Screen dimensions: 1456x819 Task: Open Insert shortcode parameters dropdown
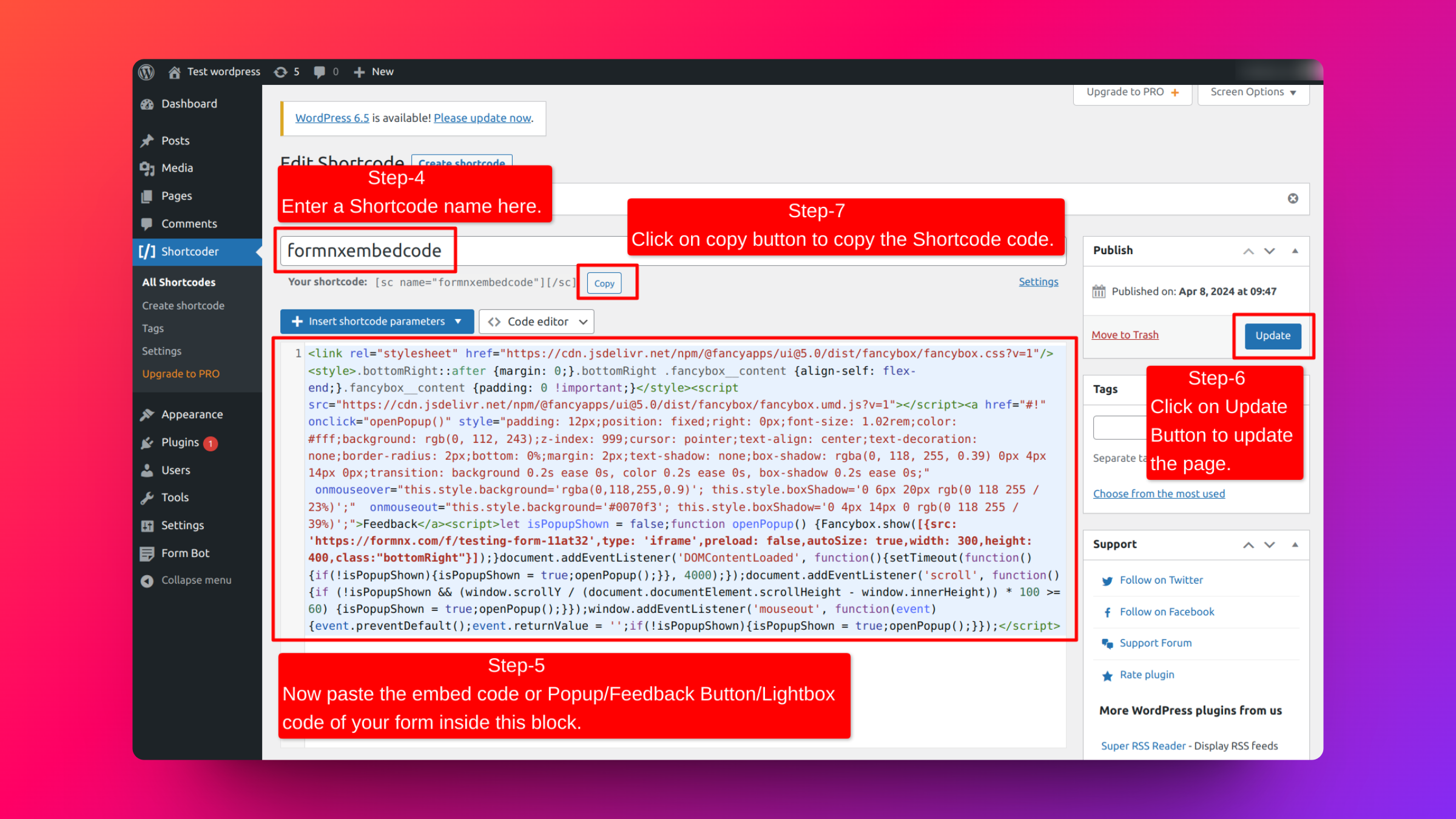[x=377, y=322]
